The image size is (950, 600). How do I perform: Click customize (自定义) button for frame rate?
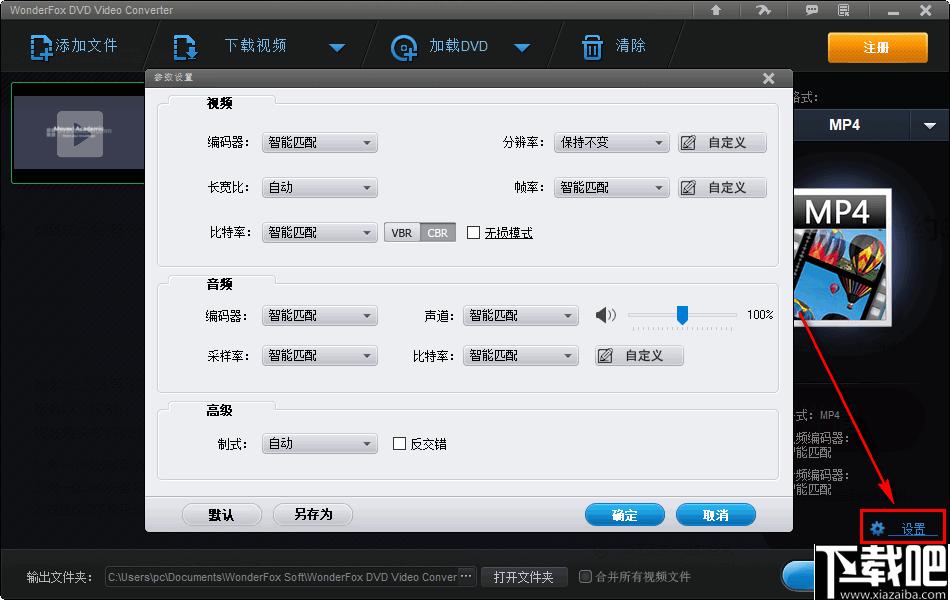pyautogui.click(x=722, y=187)
